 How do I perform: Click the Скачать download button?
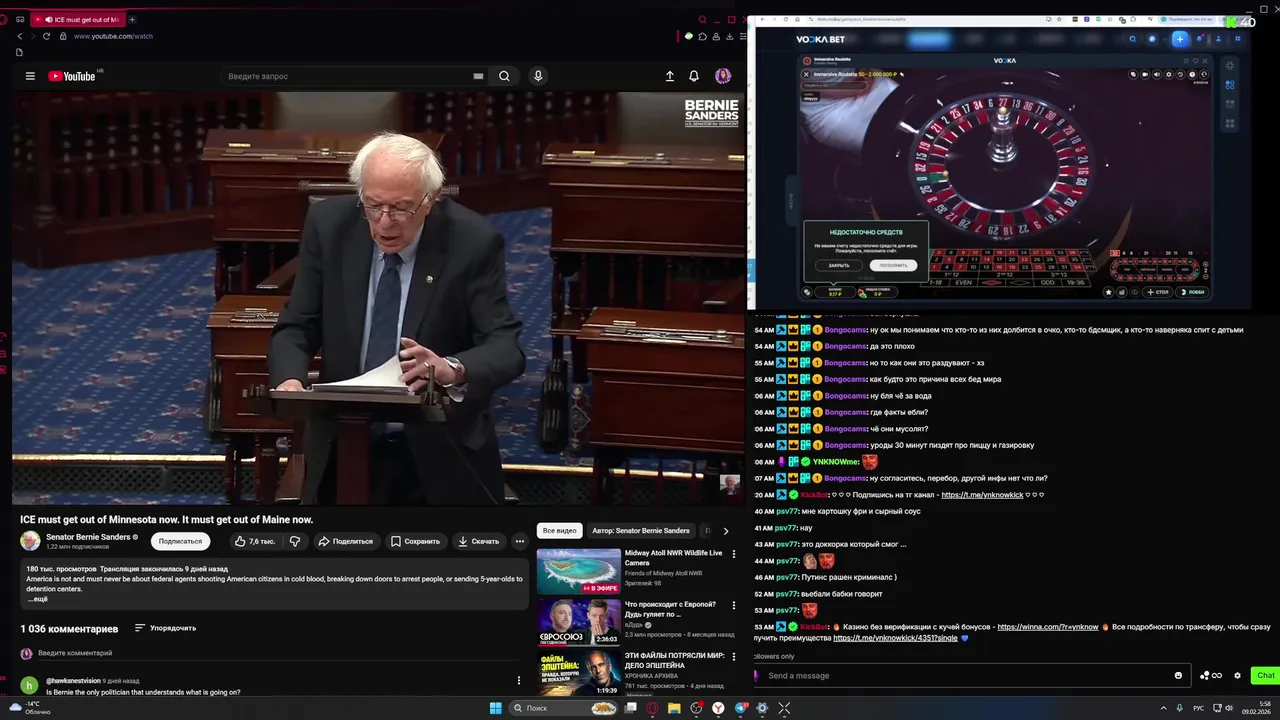(x=478, y=541)
